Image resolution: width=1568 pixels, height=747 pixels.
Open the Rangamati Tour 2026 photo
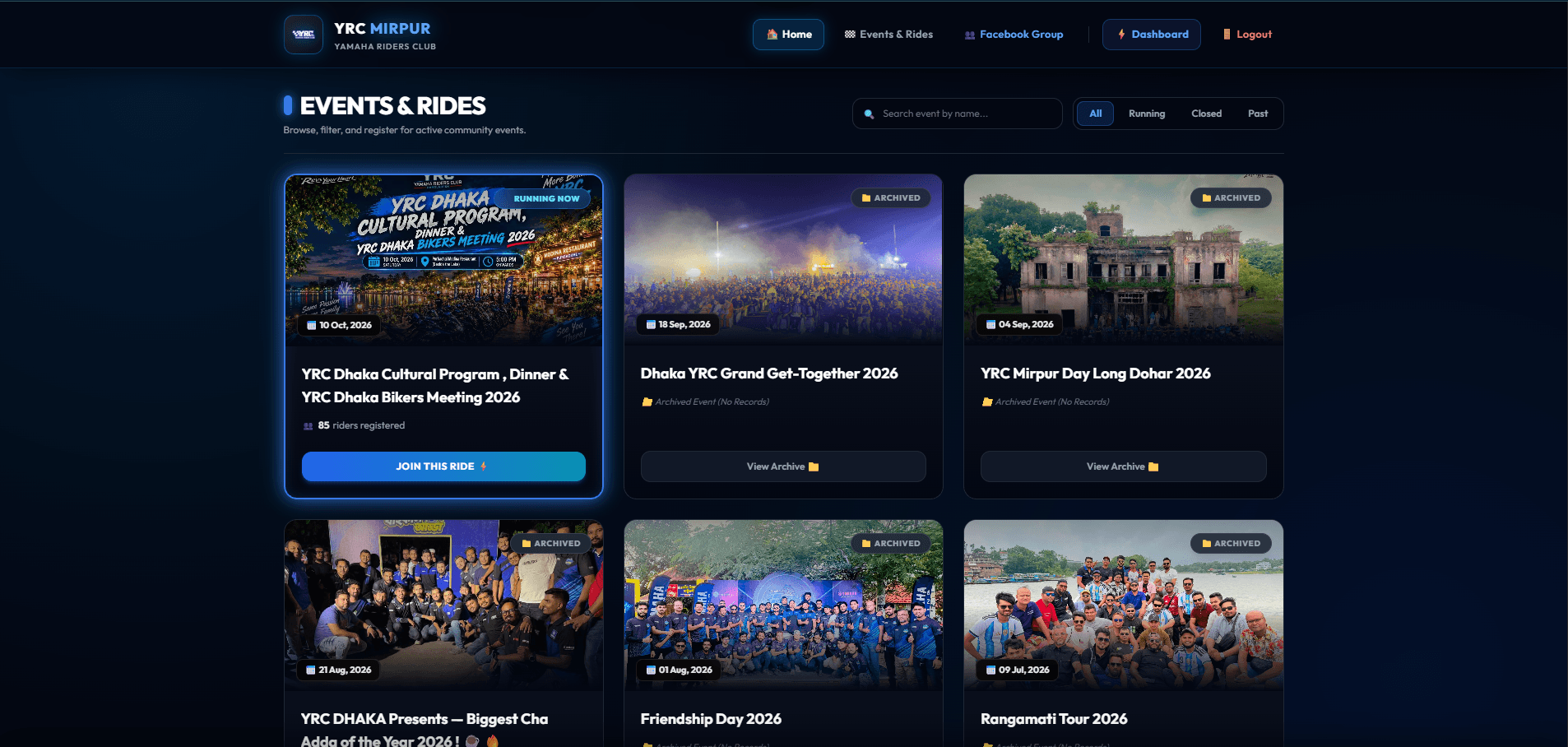click(x=1123, y=605)
